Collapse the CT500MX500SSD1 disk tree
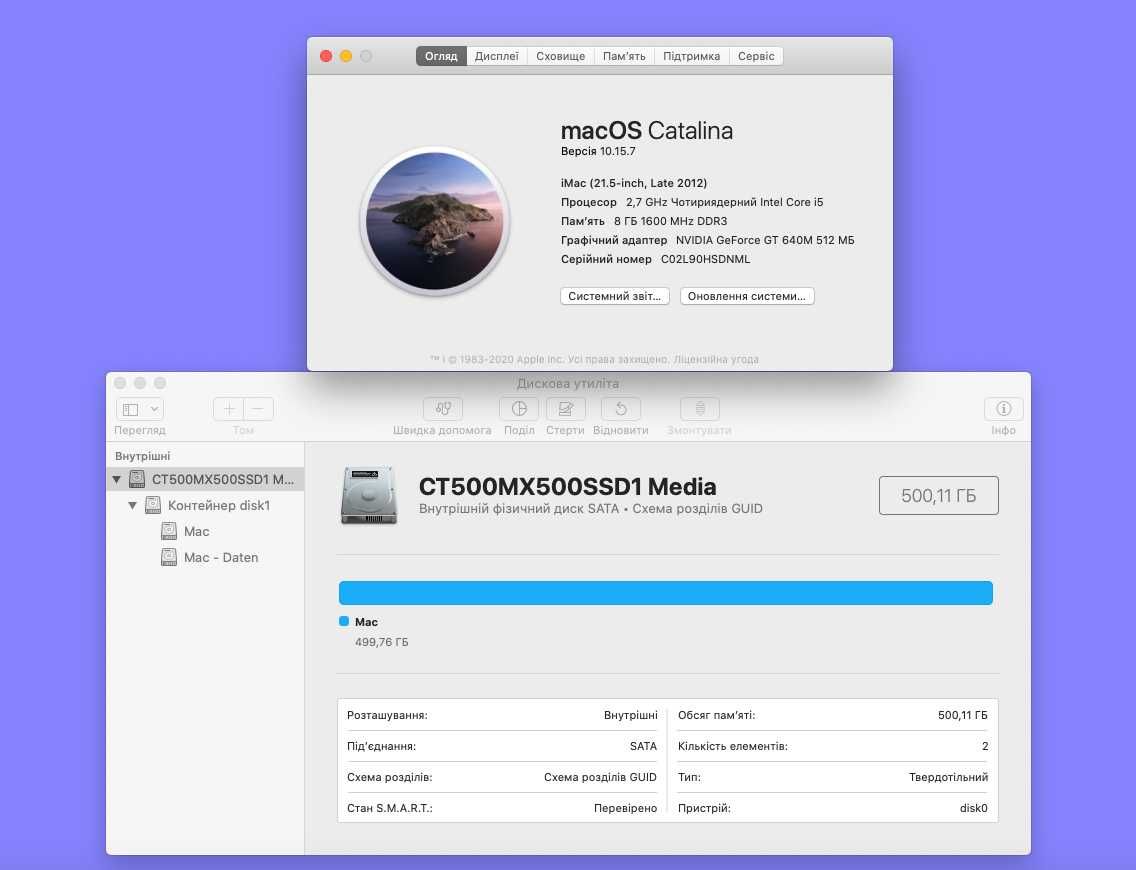 tap(117, 480)
